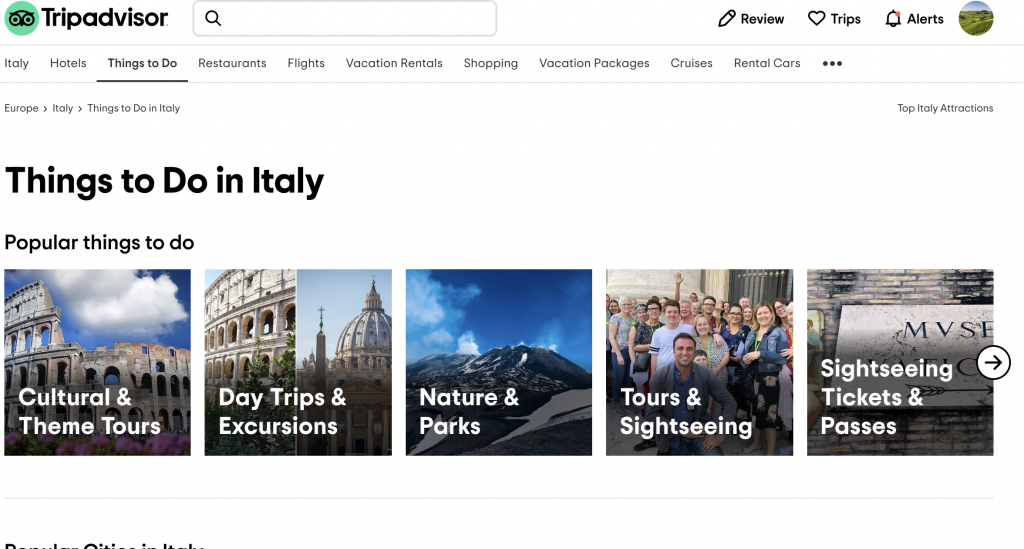The height and width of the screenshot is (549, 1024).
Task: Click the search magnifier icon
Action: (213, 19)
